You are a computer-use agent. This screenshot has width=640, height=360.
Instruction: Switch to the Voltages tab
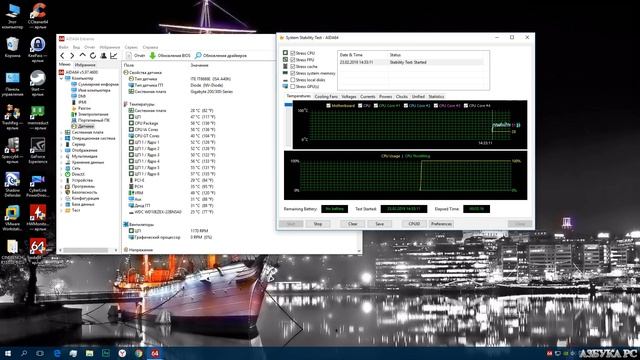(349, 97)
